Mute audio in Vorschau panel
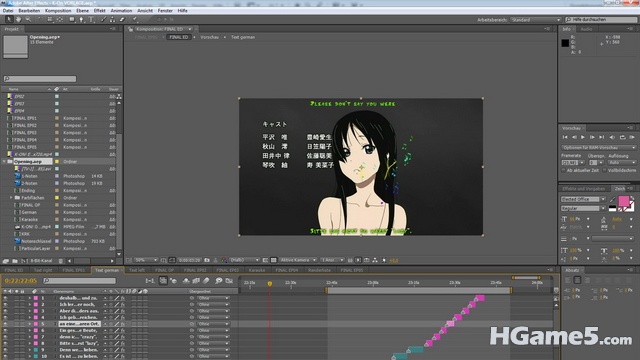 612,138
